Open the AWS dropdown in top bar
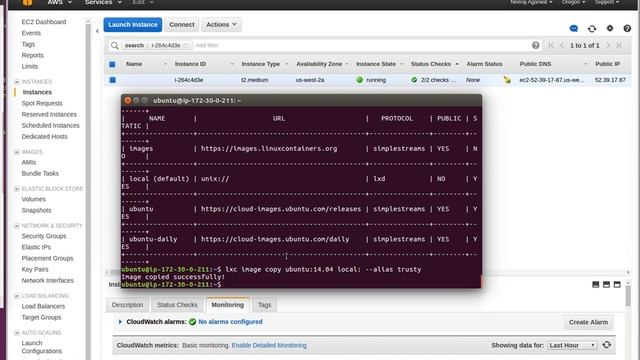Image resolution: width=640 pixels, height=360 pixels. point(60,2)
